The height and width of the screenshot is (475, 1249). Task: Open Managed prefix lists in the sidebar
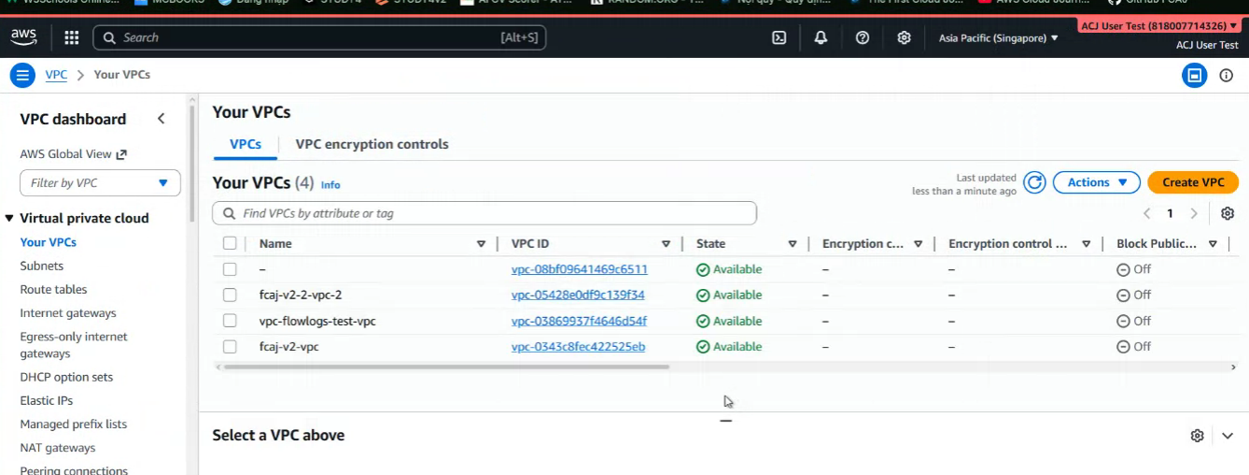click(x=73, y=424)
